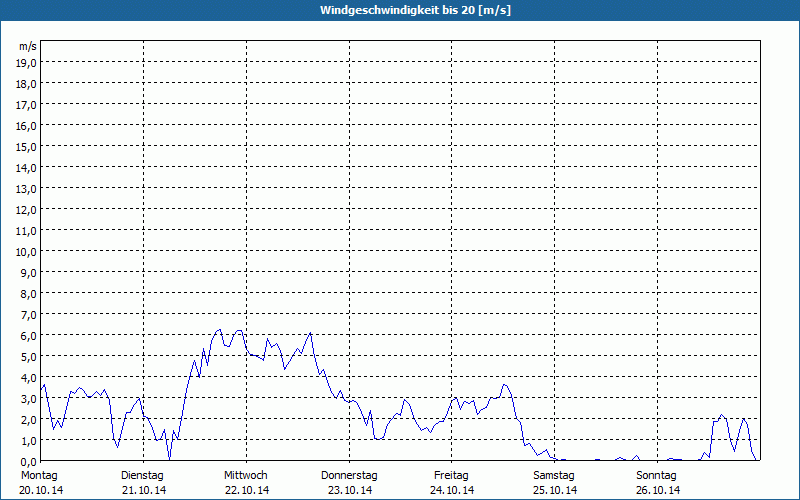Select the 17,0 y-axis label
The width and height of the screenshot is (800, 500).
click(x=27, y=105)
